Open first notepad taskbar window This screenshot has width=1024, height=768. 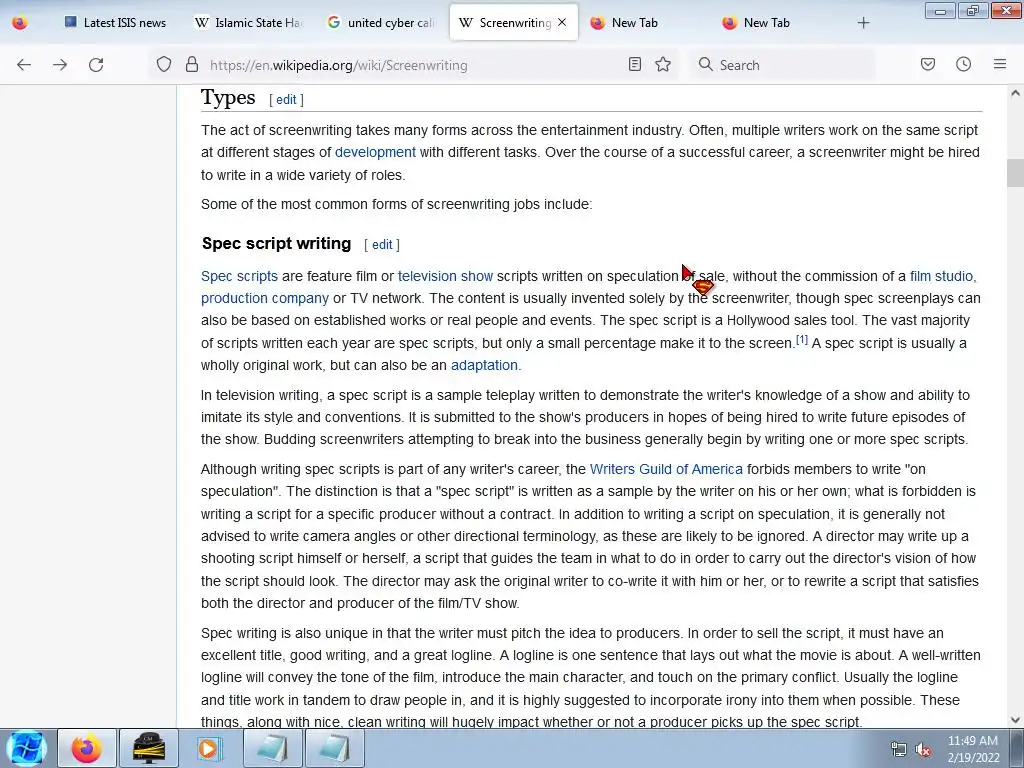click(273, 748)
